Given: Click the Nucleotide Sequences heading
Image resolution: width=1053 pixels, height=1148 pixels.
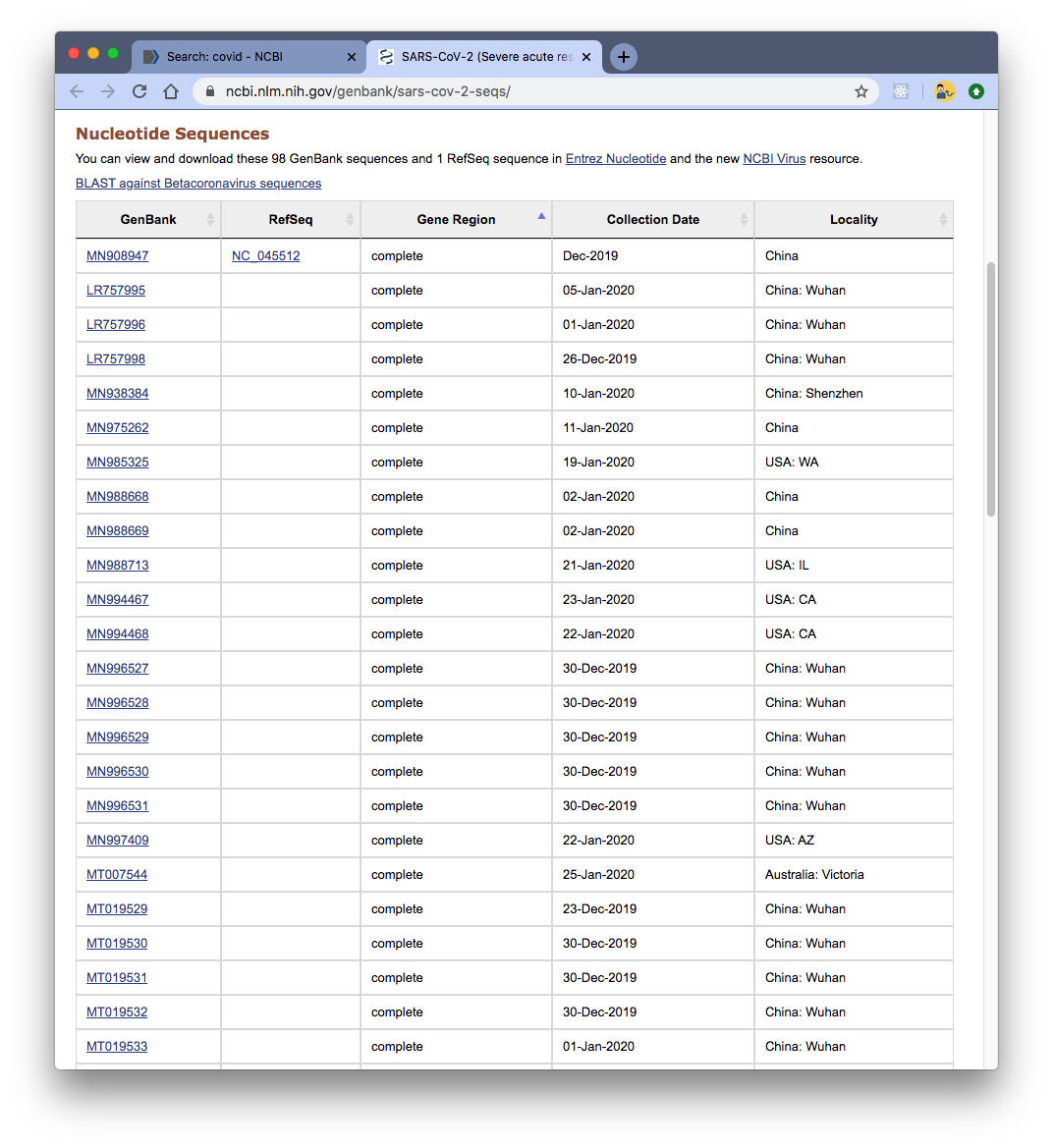Looking at the screenshot, I should pos(172,134).
